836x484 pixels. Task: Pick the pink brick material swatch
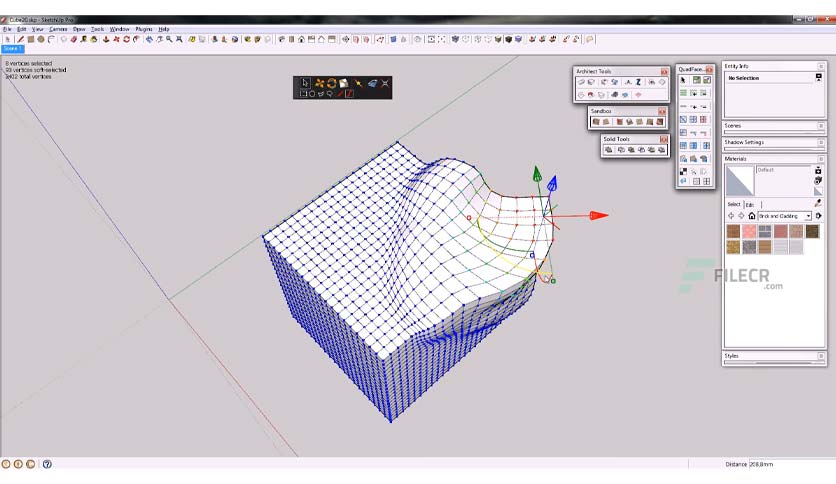749,231
